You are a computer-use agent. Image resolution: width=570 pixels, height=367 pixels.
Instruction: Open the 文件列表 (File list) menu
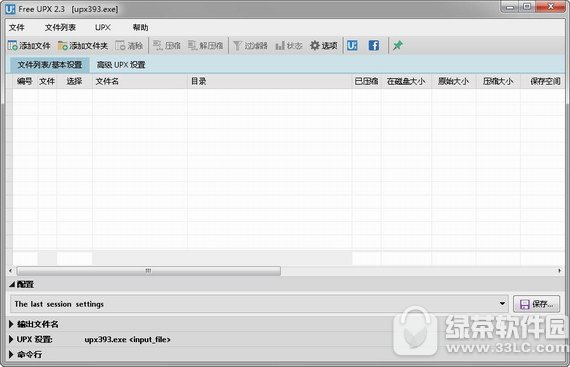pyautogui.click(x=60, y=27)
